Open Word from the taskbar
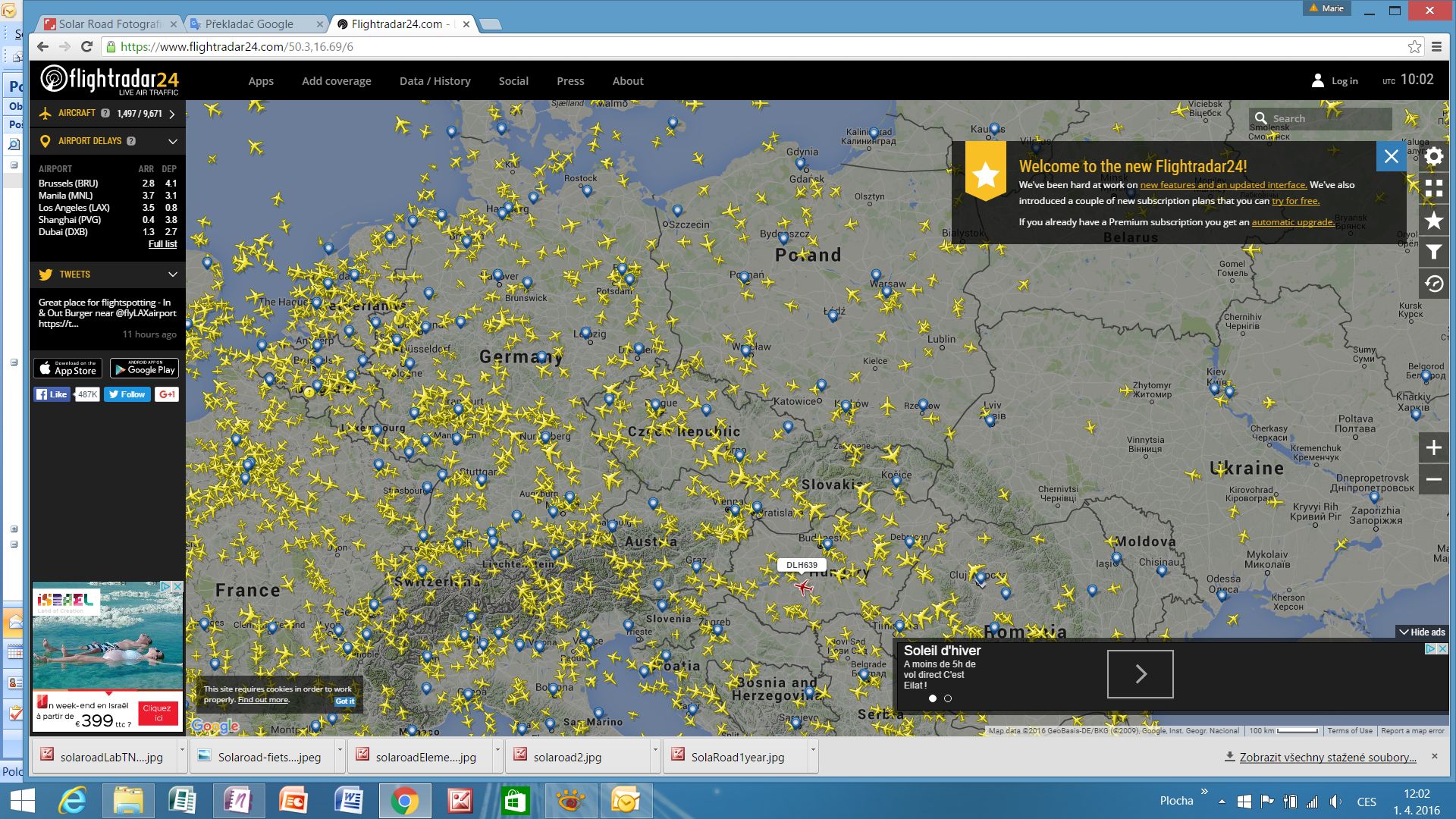This screenshot has width=1456, height=819. point(349,801)
